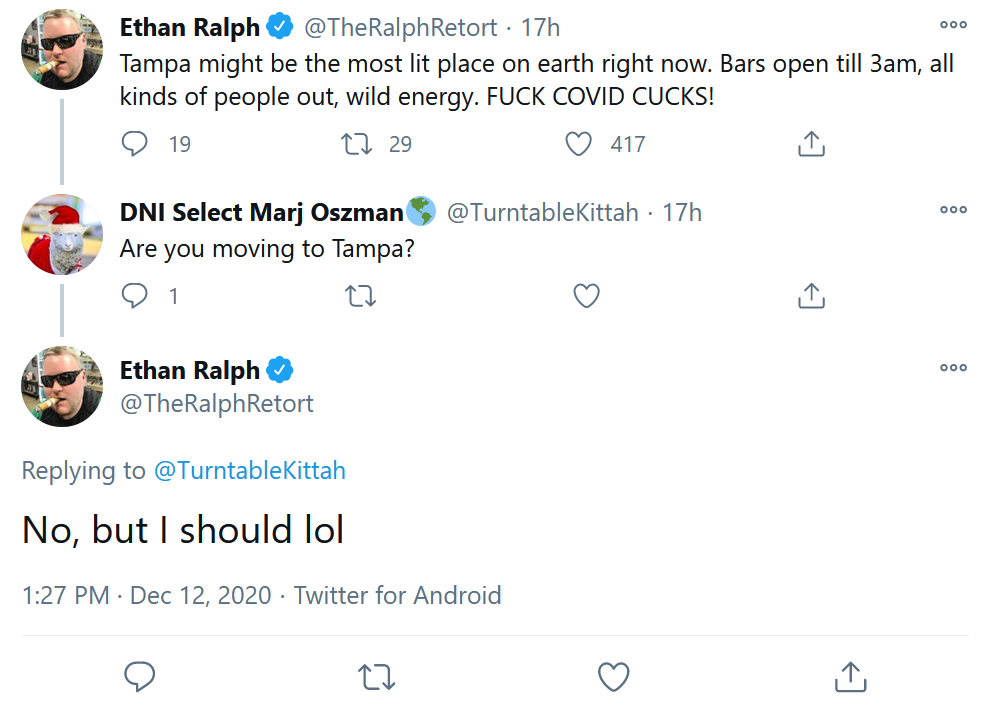Open DNI Select Marj Oszman's sheep avatar

(x=62, y=234)
